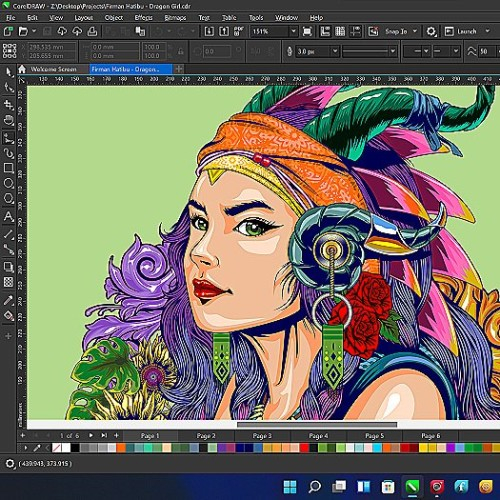Click the Full-screen preview icon
The image size is (500, 500).
tap(307, 31)
